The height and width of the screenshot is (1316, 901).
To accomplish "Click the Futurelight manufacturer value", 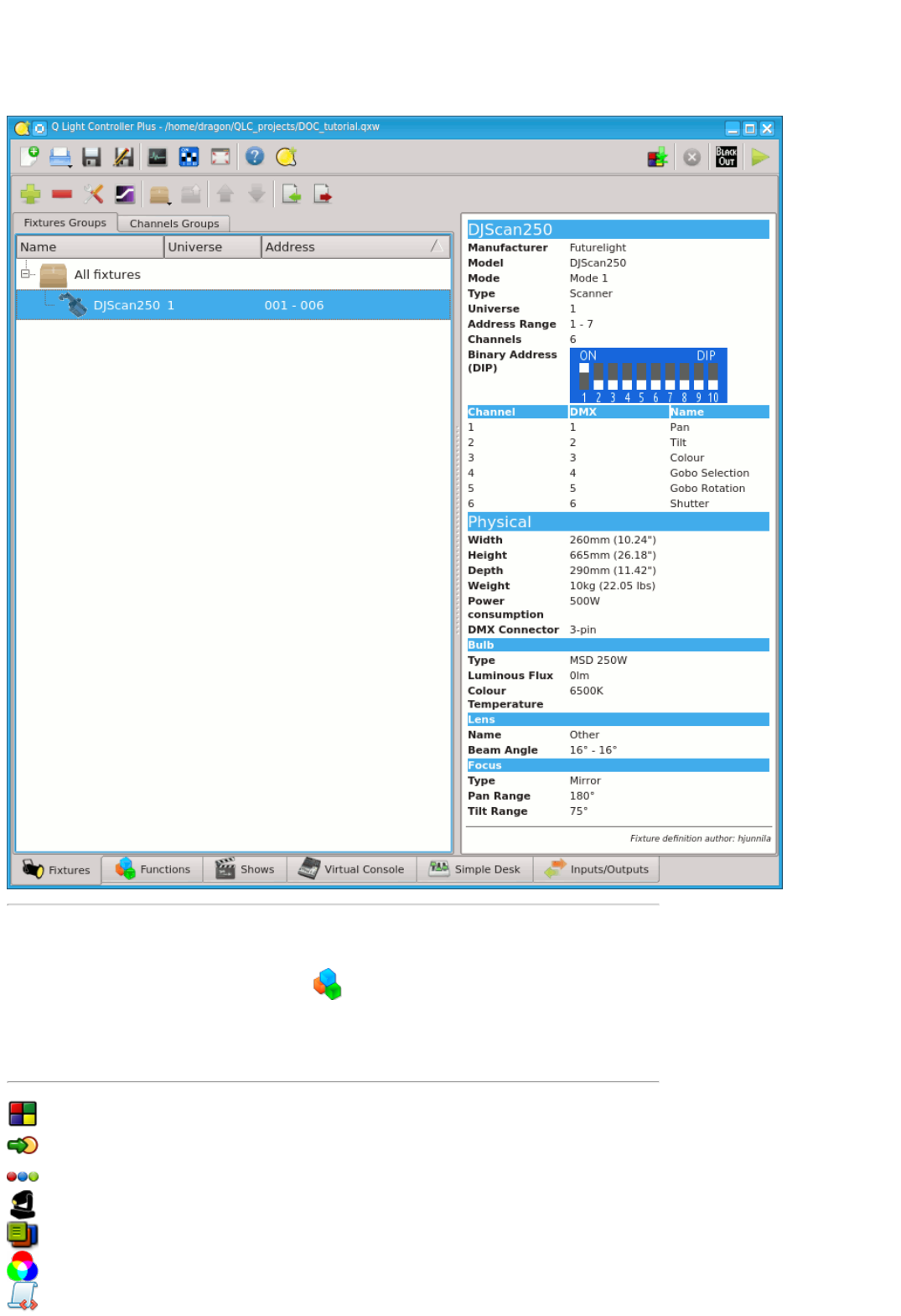I will coord(598,248).
